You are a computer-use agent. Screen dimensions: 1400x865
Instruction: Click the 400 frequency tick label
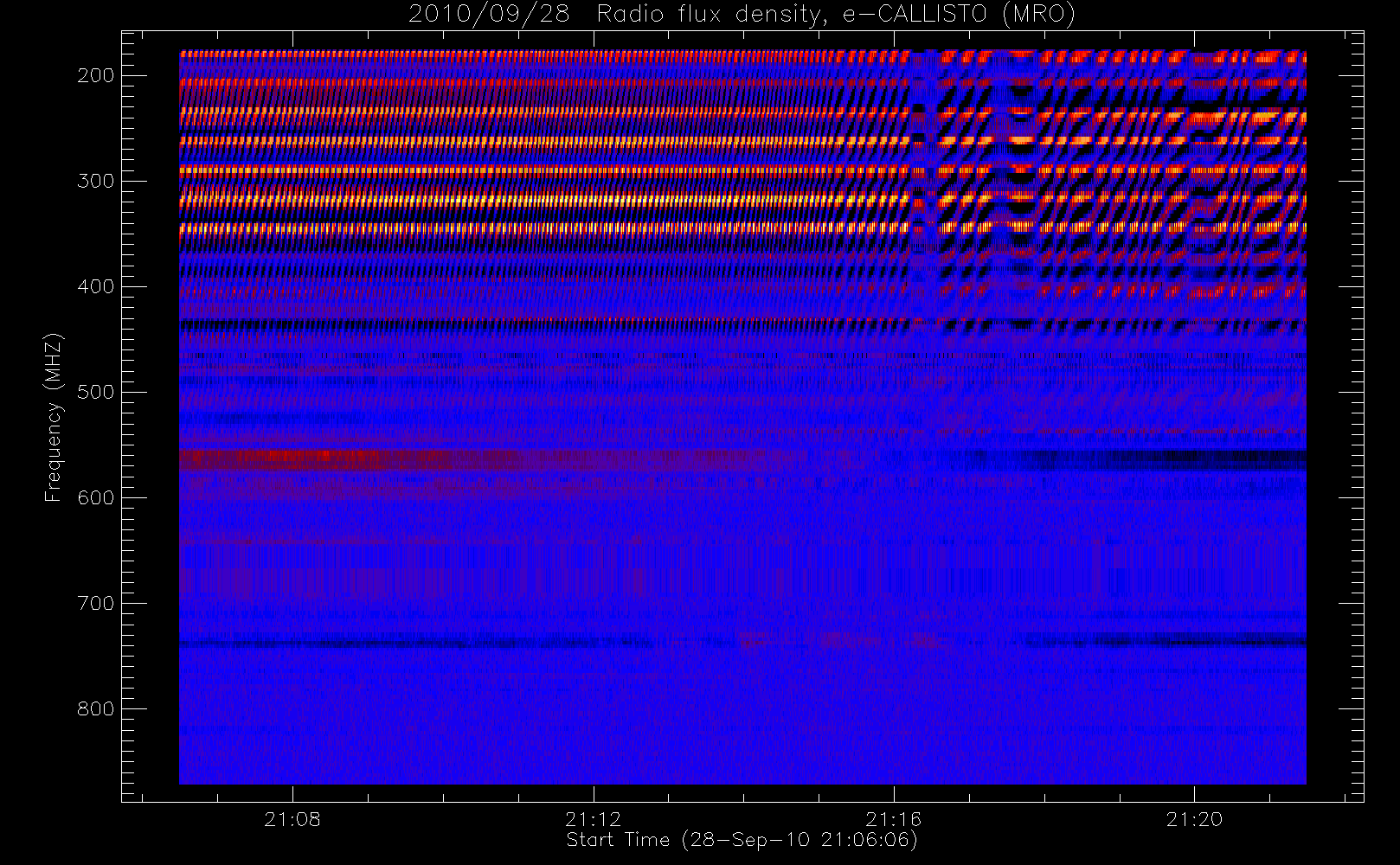96,286
